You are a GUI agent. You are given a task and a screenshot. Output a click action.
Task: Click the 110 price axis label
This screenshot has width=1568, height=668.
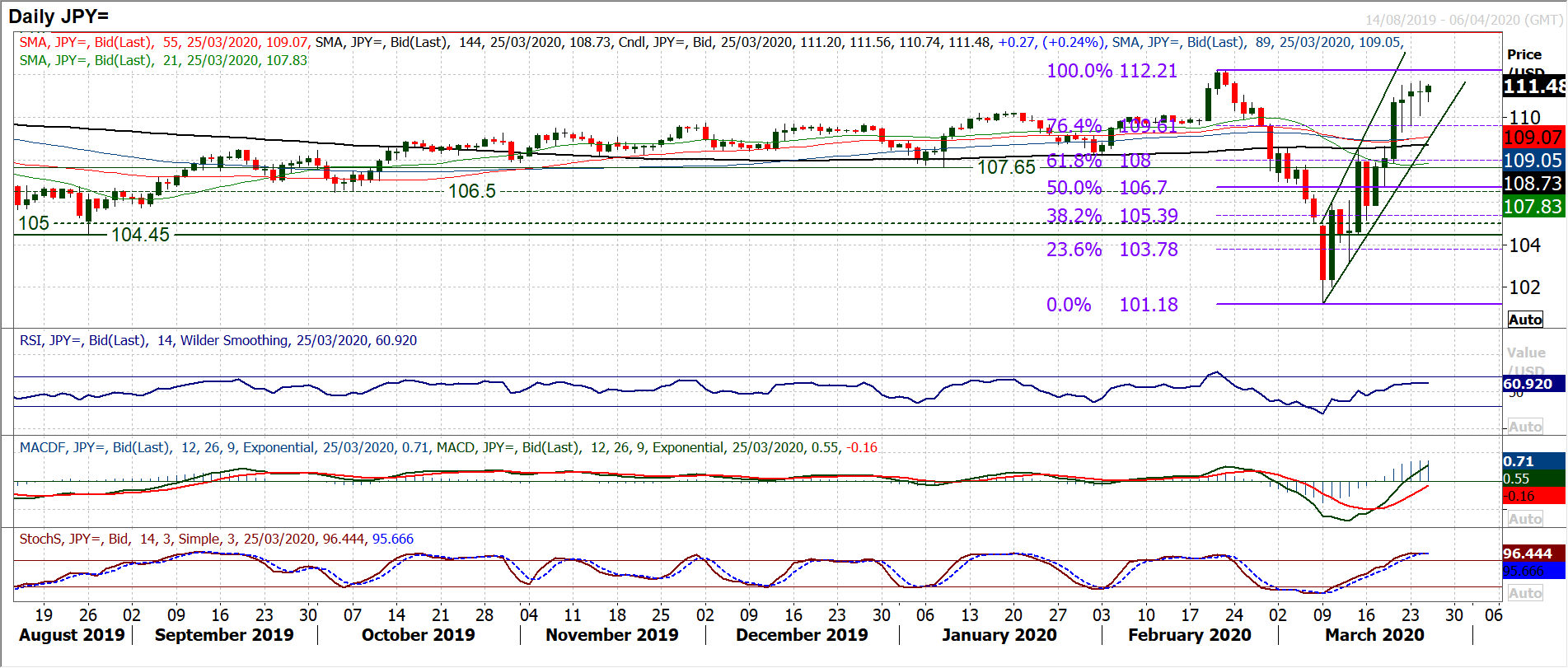pyautogui.click(x=1524, y=118)
